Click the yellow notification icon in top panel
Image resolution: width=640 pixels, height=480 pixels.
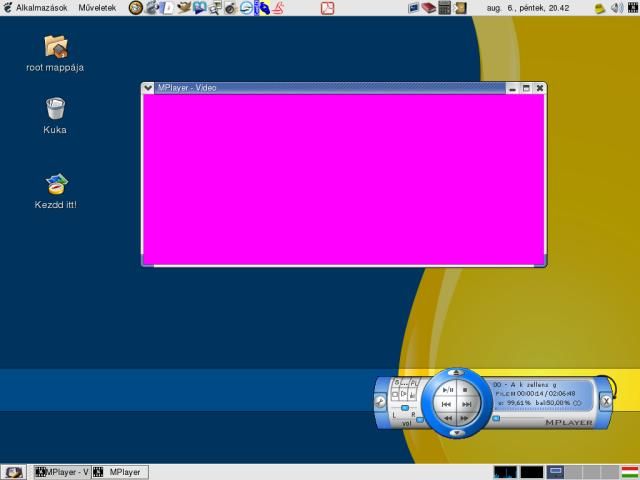(600, 8)
